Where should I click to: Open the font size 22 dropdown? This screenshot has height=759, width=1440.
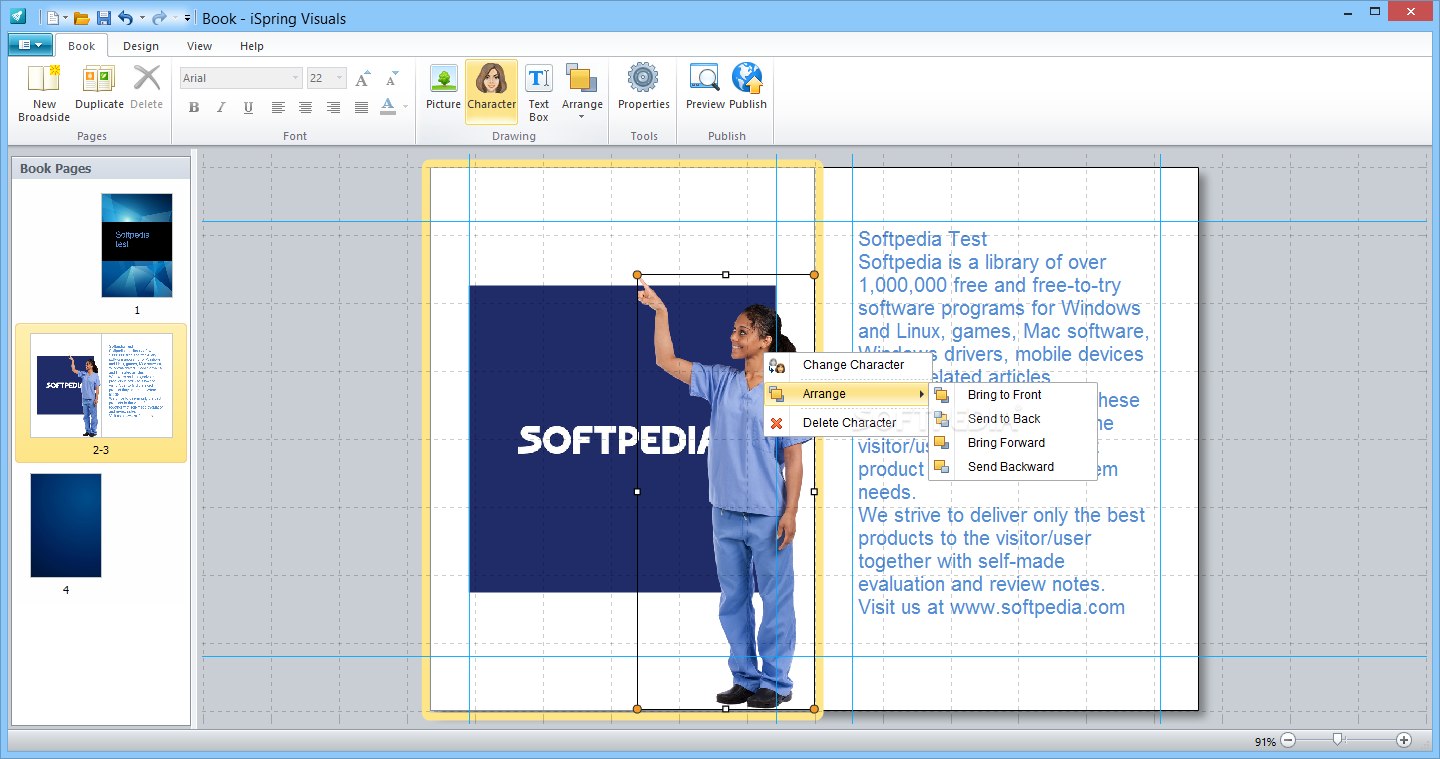coord(340,78)
